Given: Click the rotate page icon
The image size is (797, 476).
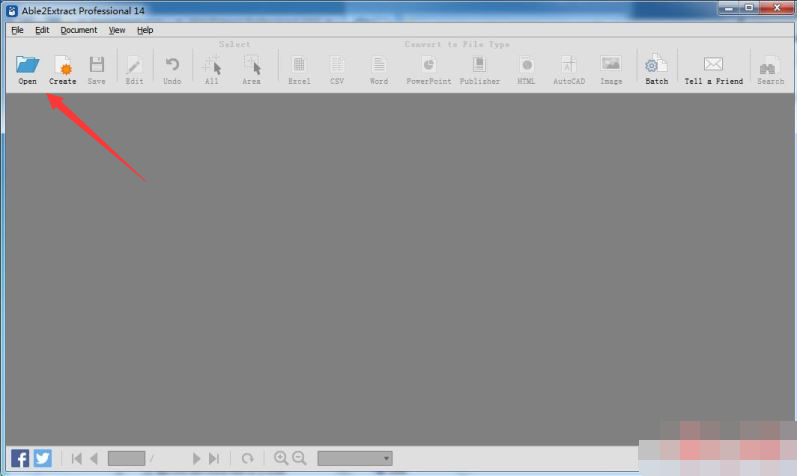Looking at the screenshot, I should point(248,459).
